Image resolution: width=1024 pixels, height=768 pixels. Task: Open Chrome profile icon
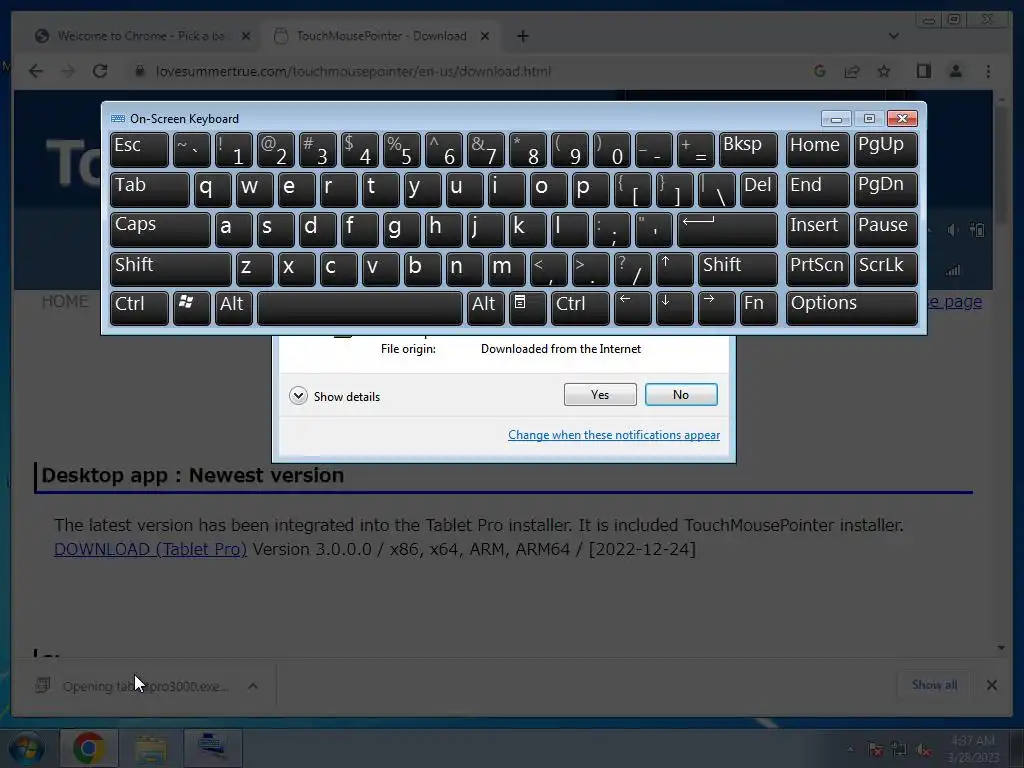click(955, 71)
